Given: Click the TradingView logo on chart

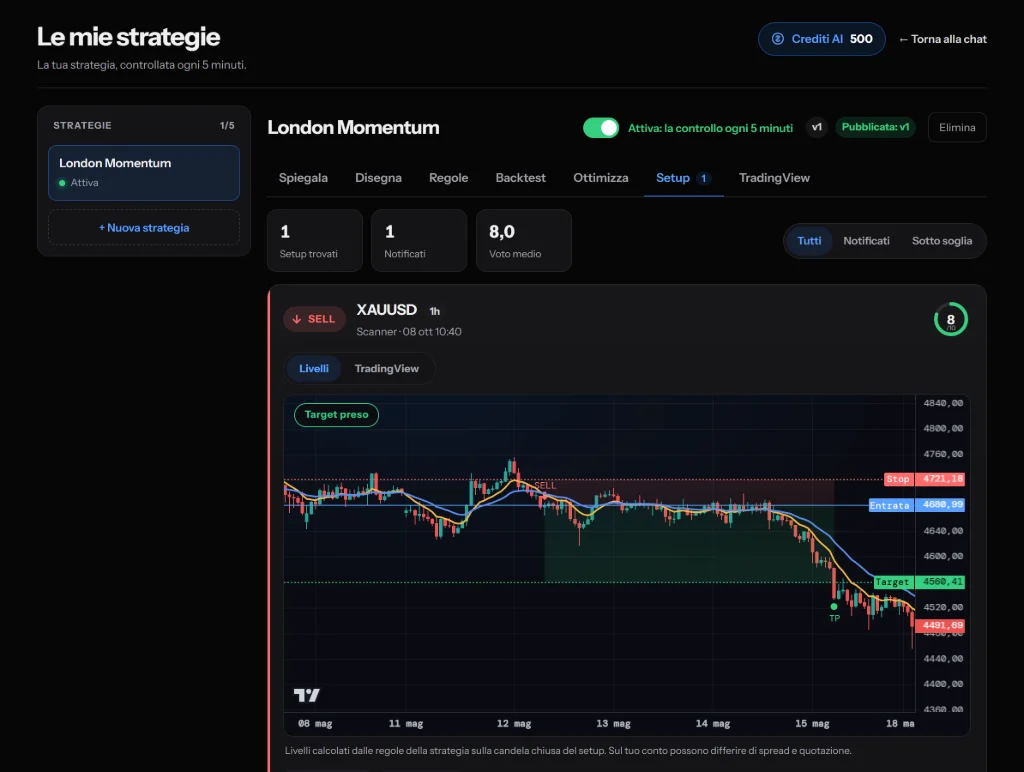Looking at the screenshot, I should (306, 695).
